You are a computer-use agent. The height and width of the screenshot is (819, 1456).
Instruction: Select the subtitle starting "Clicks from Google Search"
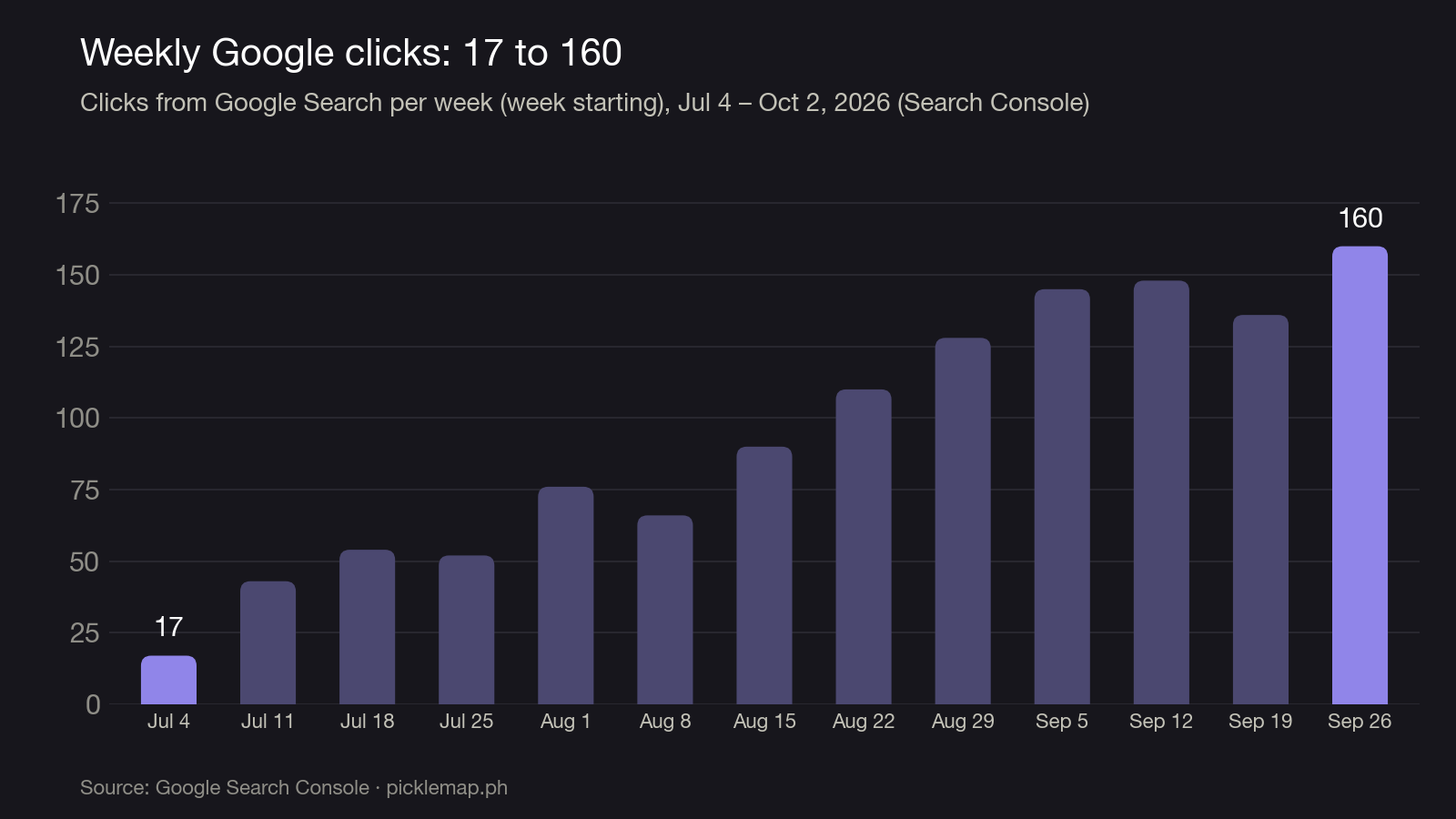pos(585,103)
